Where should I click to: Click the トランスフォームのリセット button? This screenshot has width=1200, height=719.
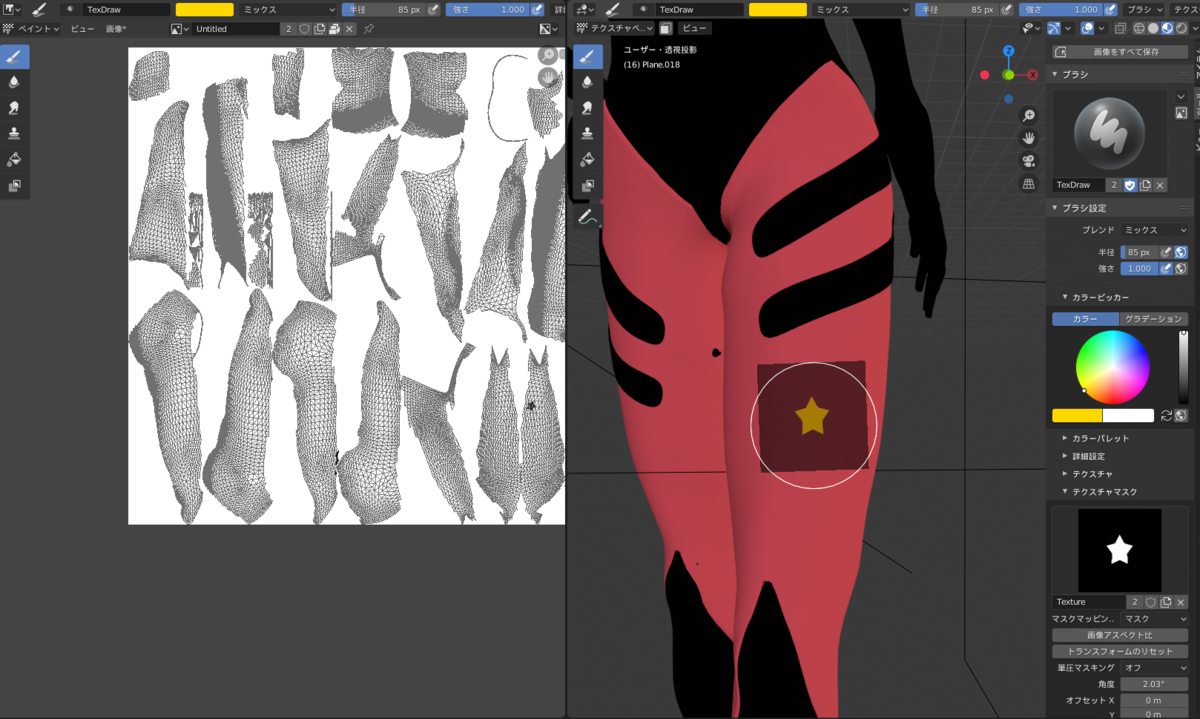(x=1120, y=652)
